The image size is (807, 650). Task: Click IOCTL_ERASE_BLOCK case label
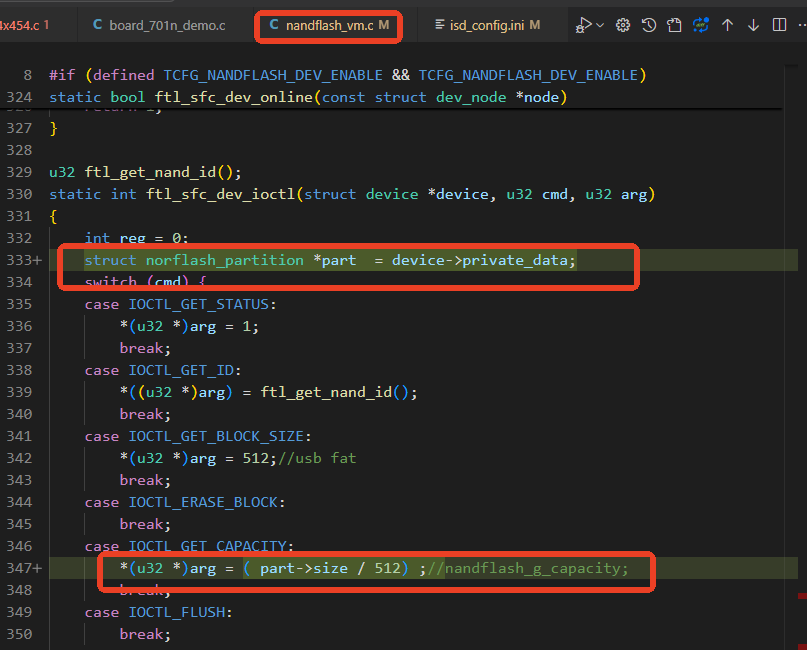click(x=203, y=502)
